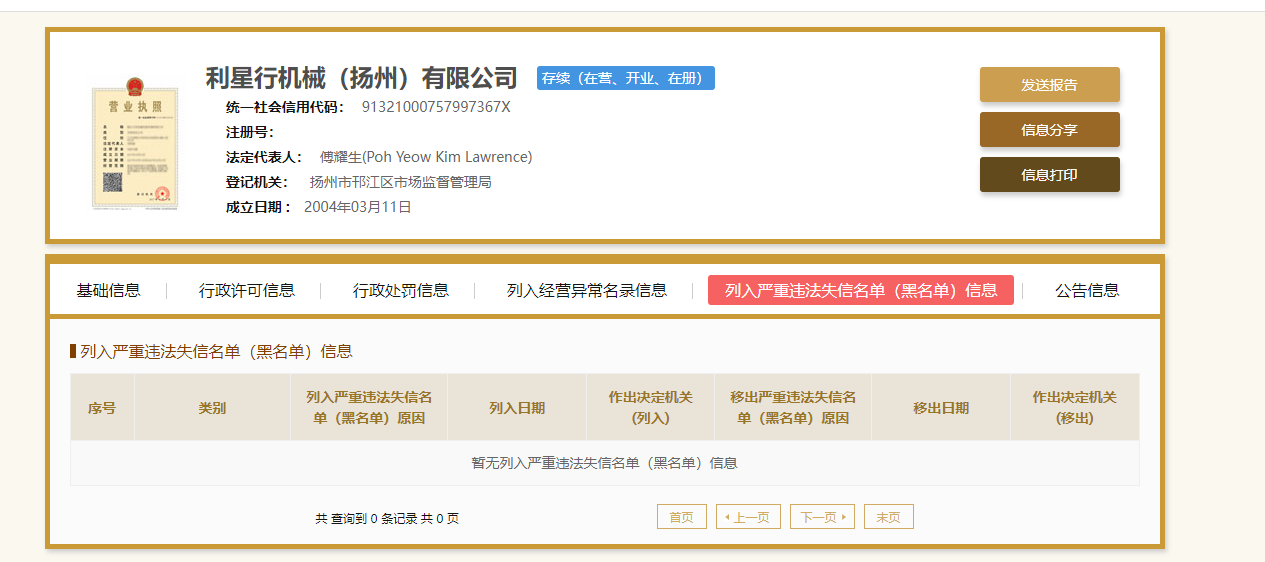
Task: Go to the 列入经营异常名录信息 tab
Action: point(587,291)
